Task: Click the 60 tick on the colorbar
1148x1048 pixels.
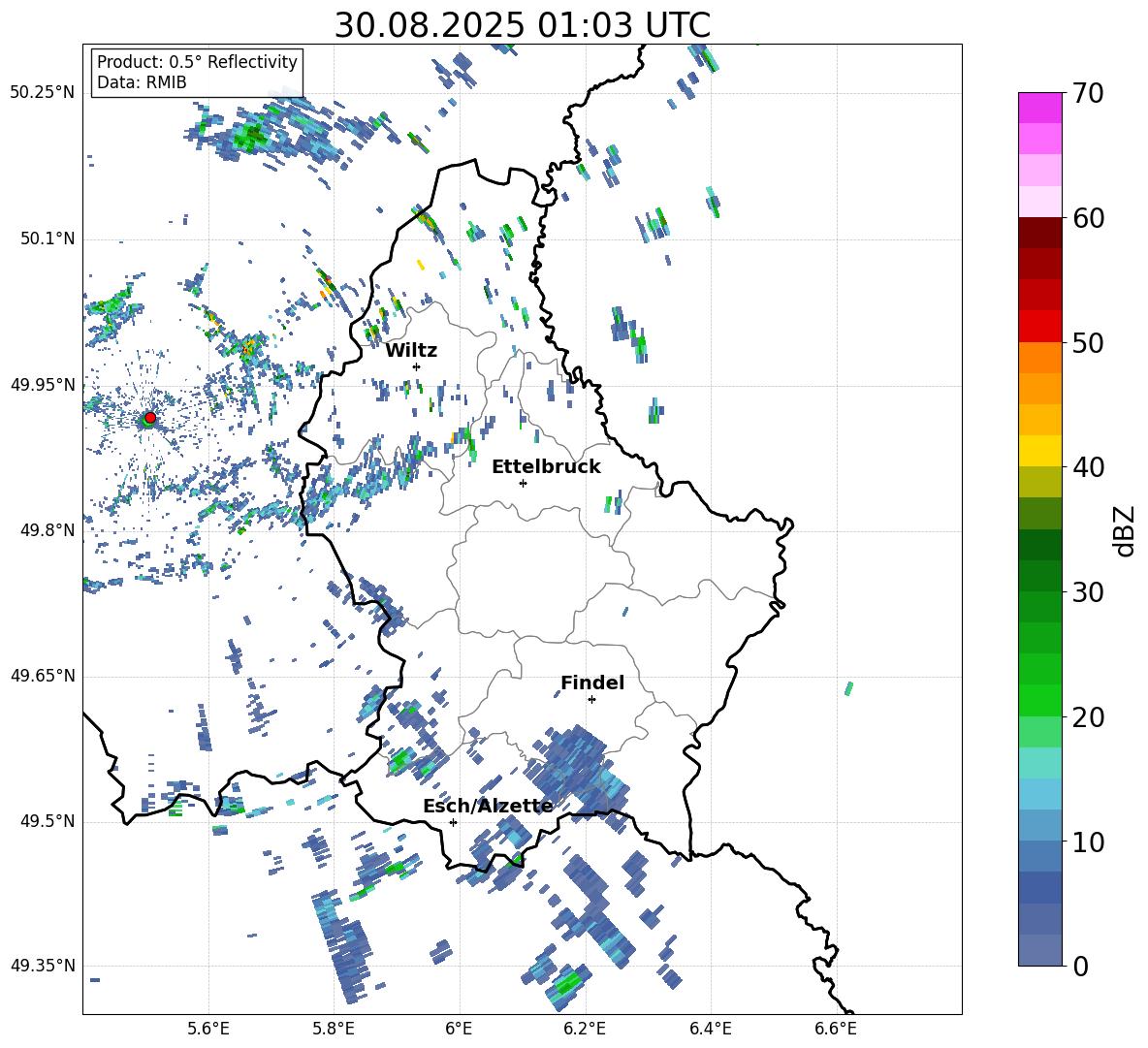Action: tap(1087, 217)
